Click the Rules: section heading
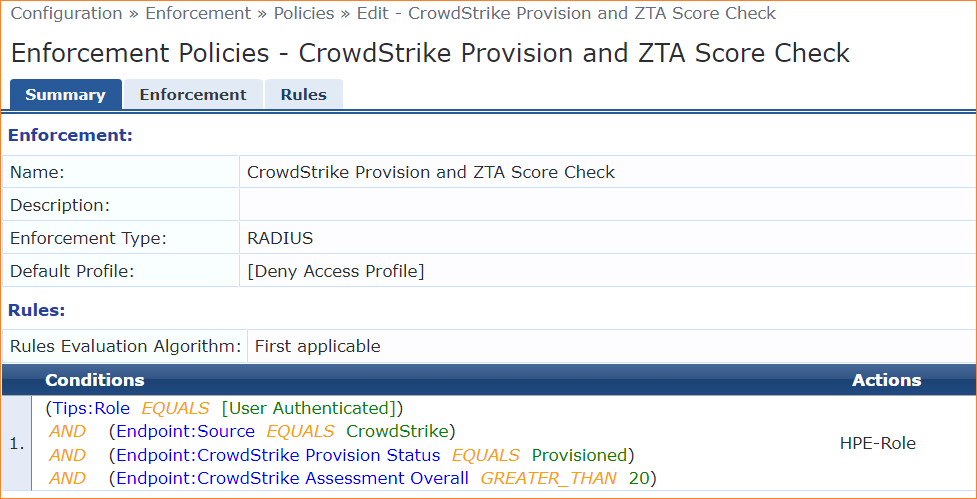Screen dimensions: 977x499 tap(36, 310)
